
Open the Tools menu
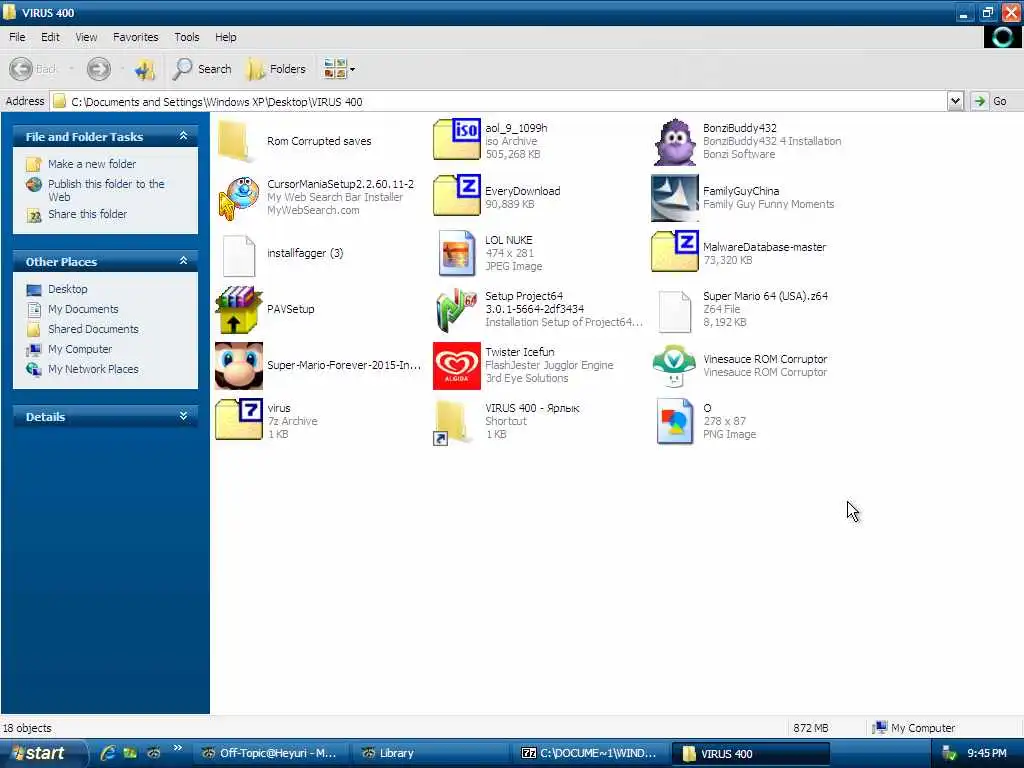coord(187,37)
